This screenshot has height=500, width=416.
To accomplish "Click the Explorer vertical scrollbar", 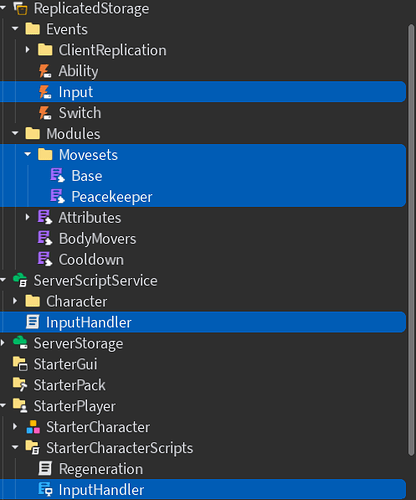I will tap(411, 239).
